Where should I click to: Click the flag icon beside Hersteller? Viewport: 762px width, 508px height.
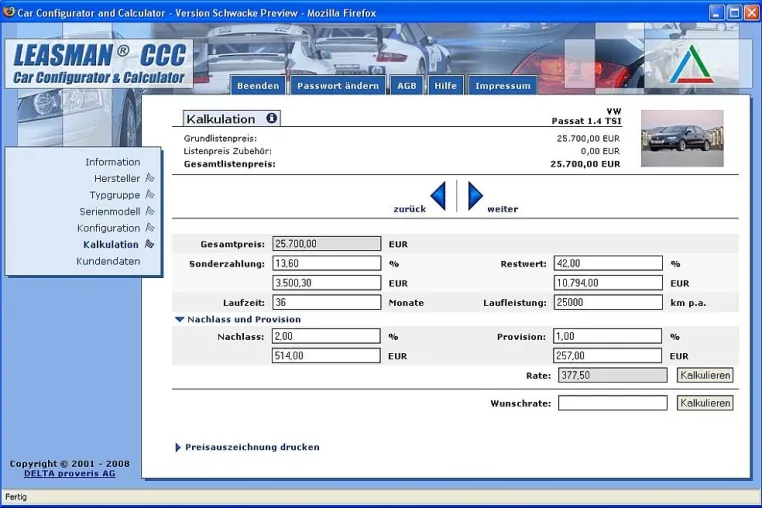click(x=150, y=178)
